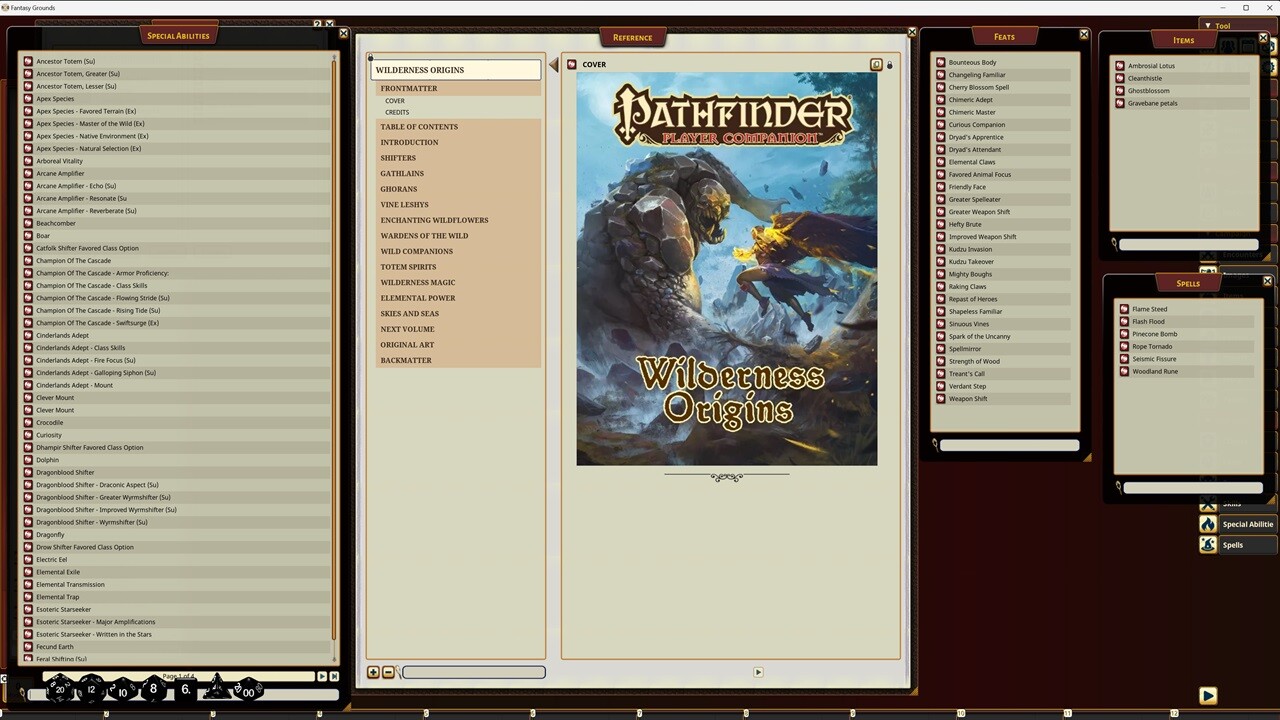Roll the d20 die in the dice tray
1280x720 pixels.
pyautogui.click(x=58, y=689)
